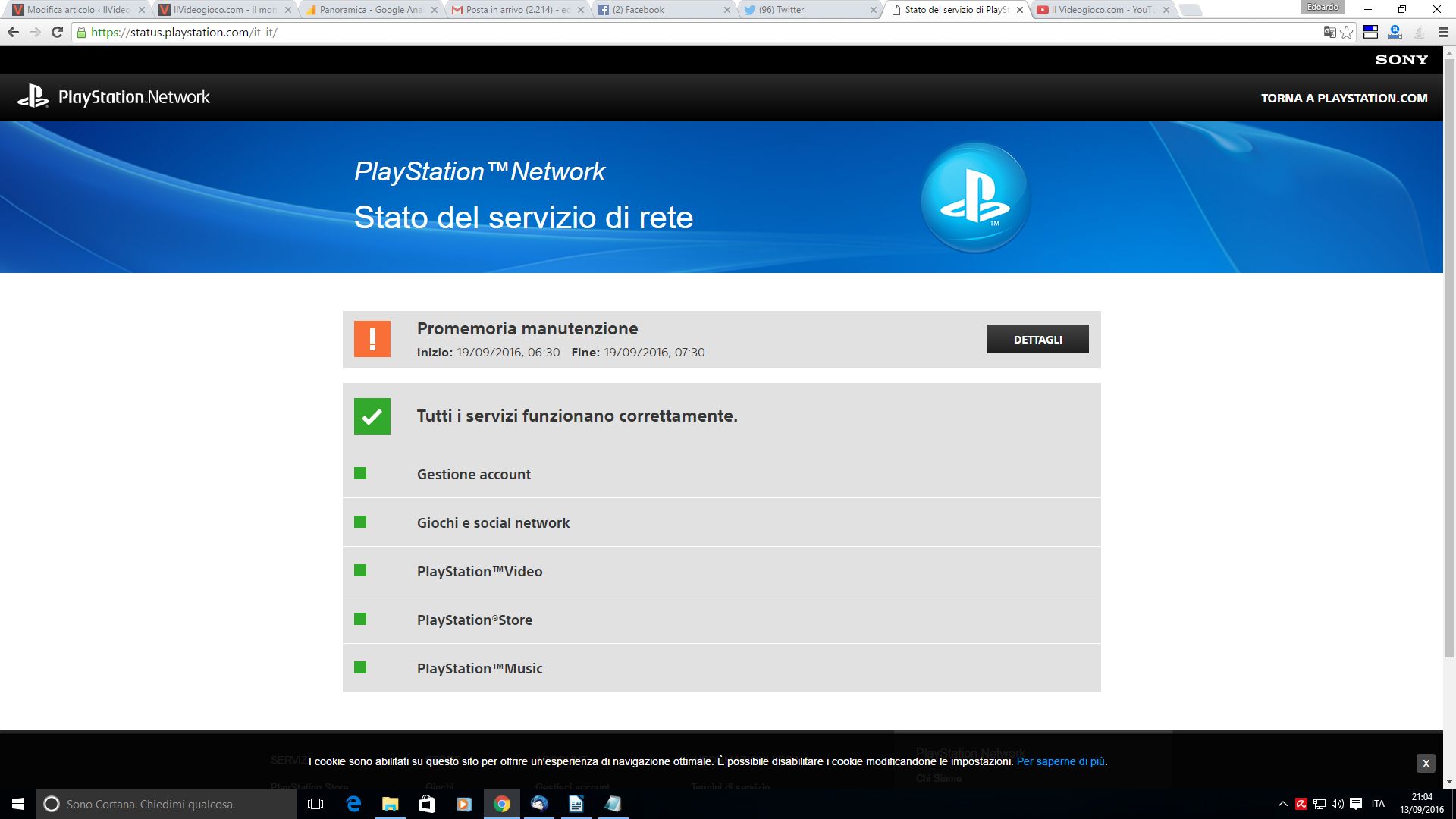Click the green checkmark status icon
Image resolution: width=1456 pixels, height=819 pixels.
click(372, 416)
